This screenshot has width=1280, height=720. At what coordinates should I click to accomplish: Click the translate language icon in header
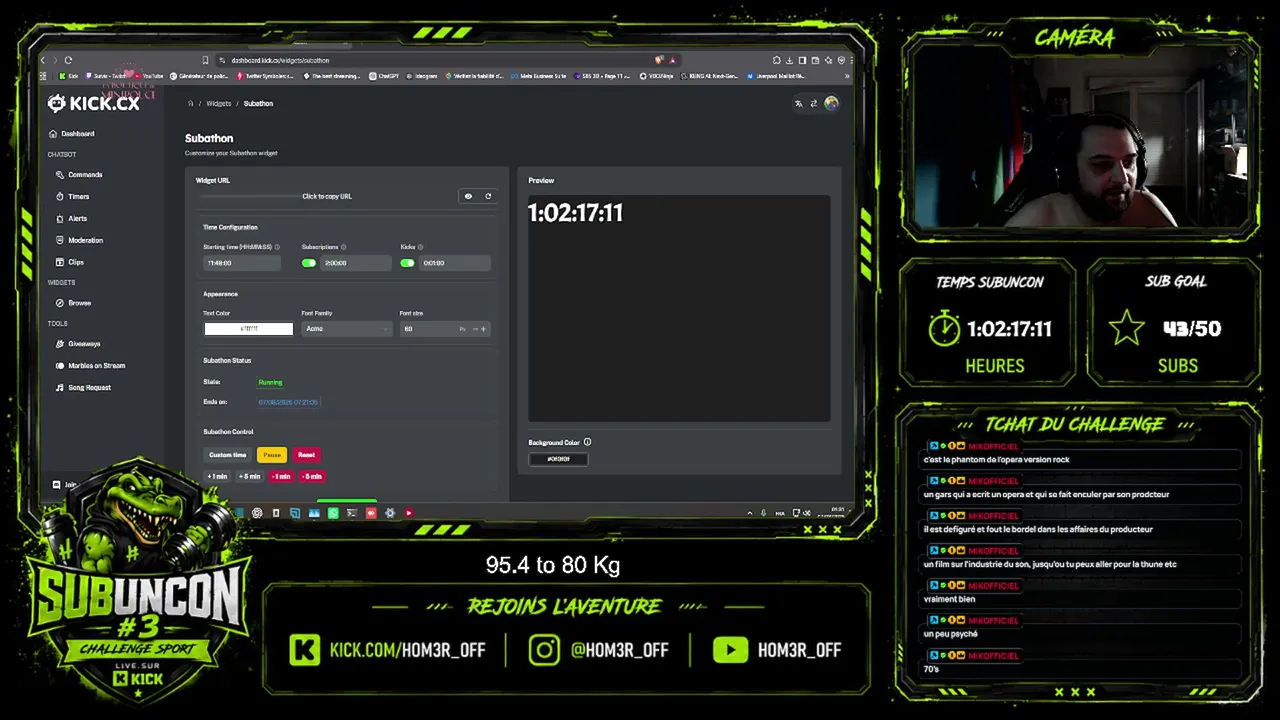798,103
